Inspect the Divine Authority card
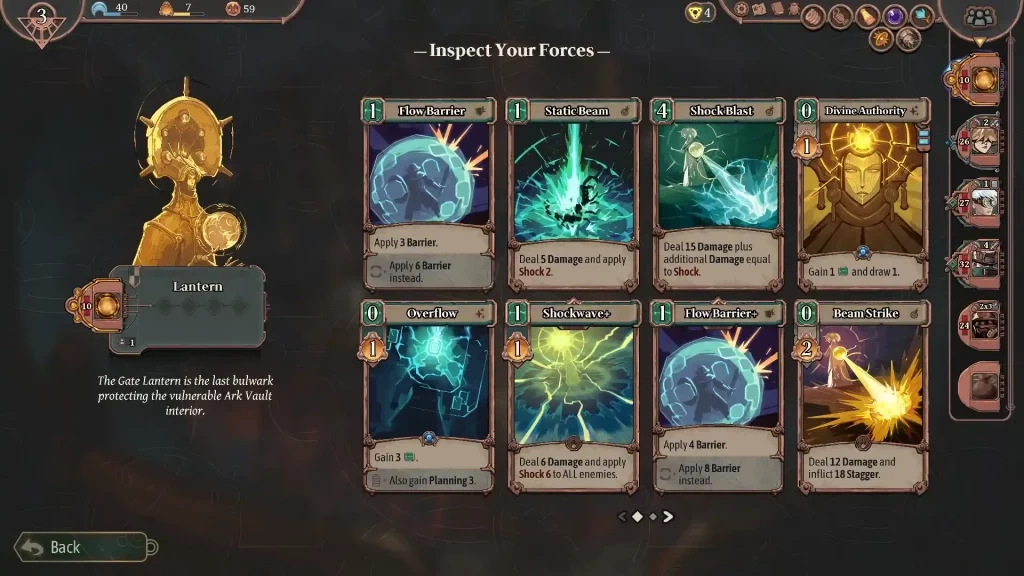 point(863,195)
